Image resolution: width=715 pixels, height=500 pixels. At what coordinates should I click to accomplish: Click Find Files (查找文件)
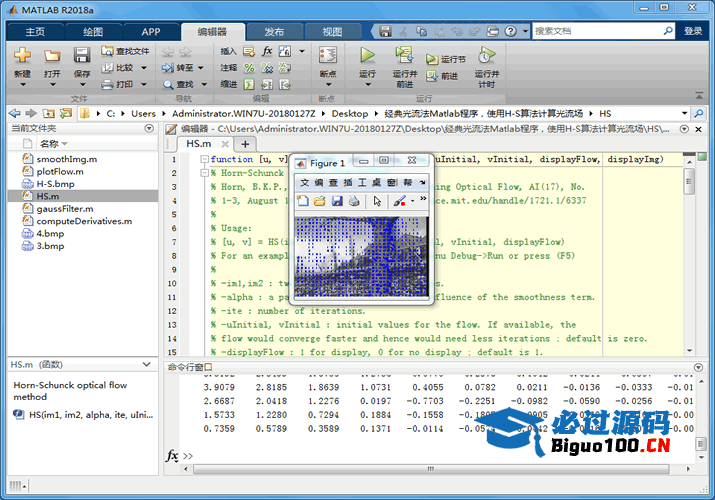pyautogui.click(x=125, y=51)
